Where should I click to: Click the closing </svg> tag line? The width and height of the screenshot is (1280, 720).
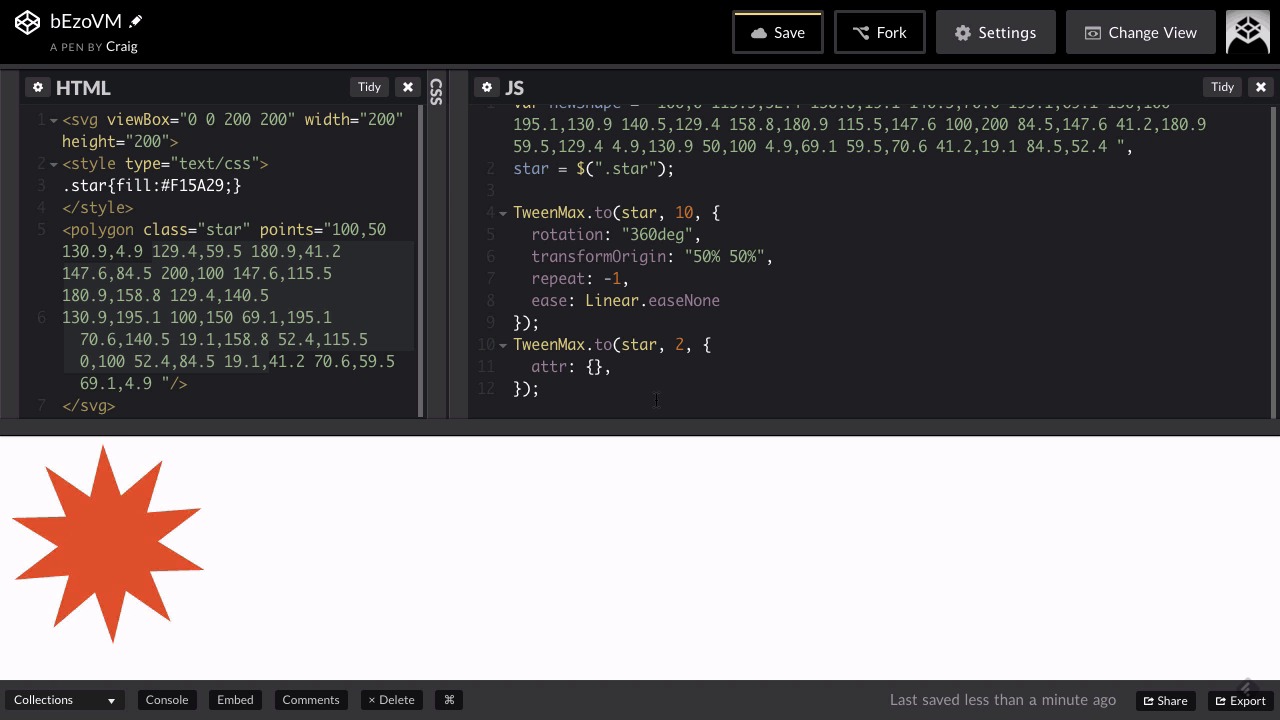[x=89, y=406]
